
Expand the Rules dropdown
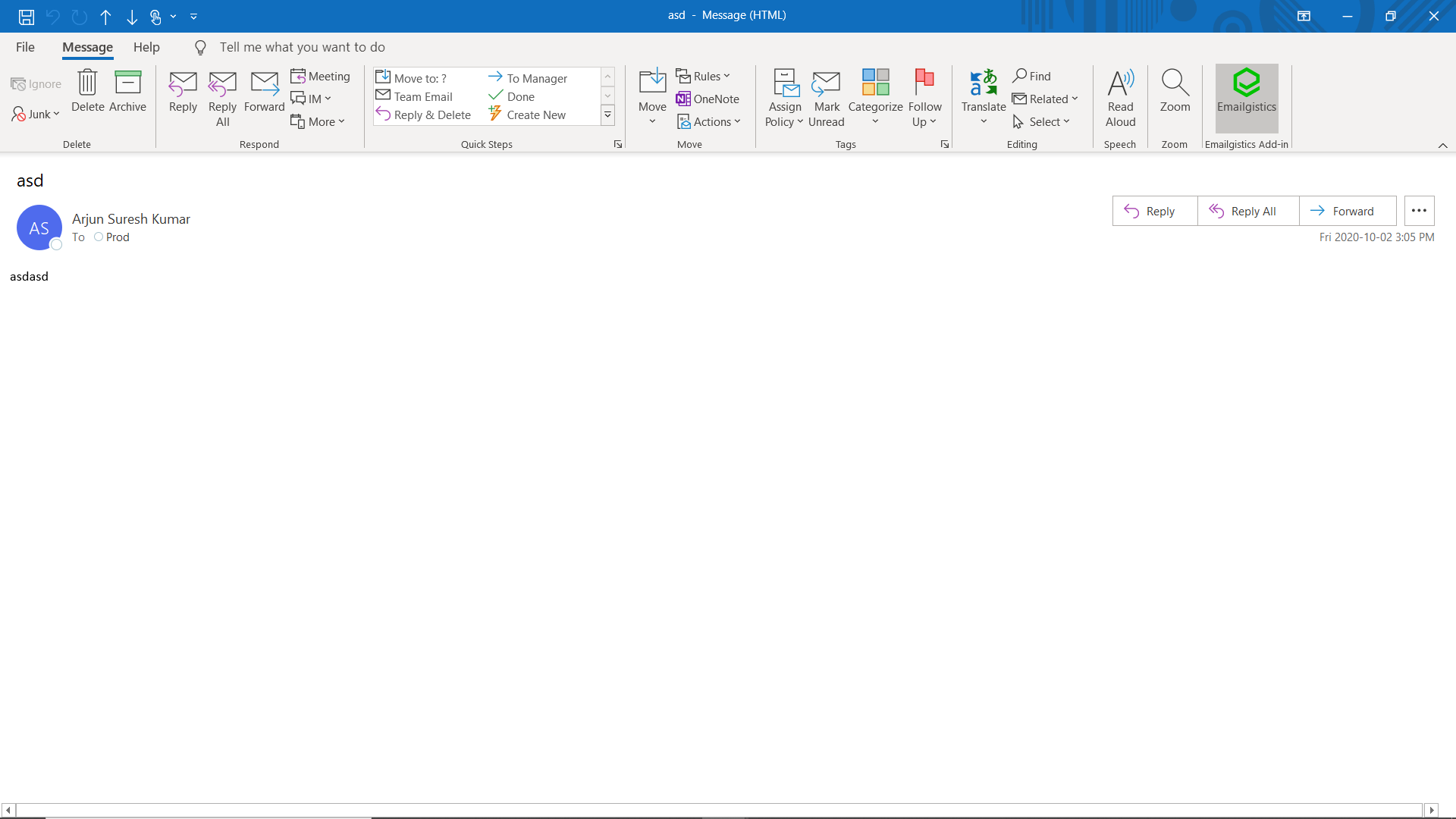[x=704, y=76]
